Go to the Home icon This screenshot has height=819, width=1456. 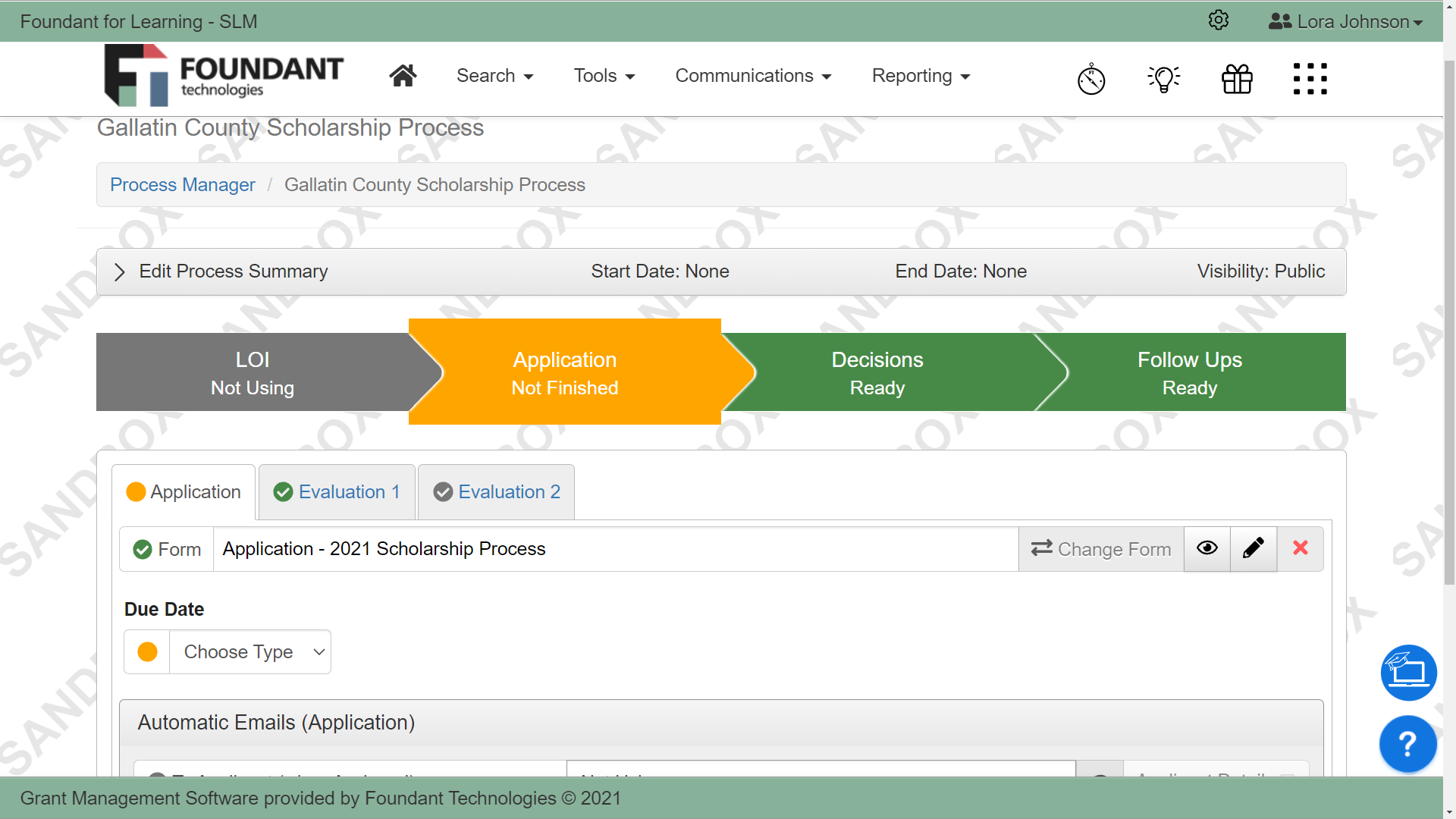click(x=403, y=76)
